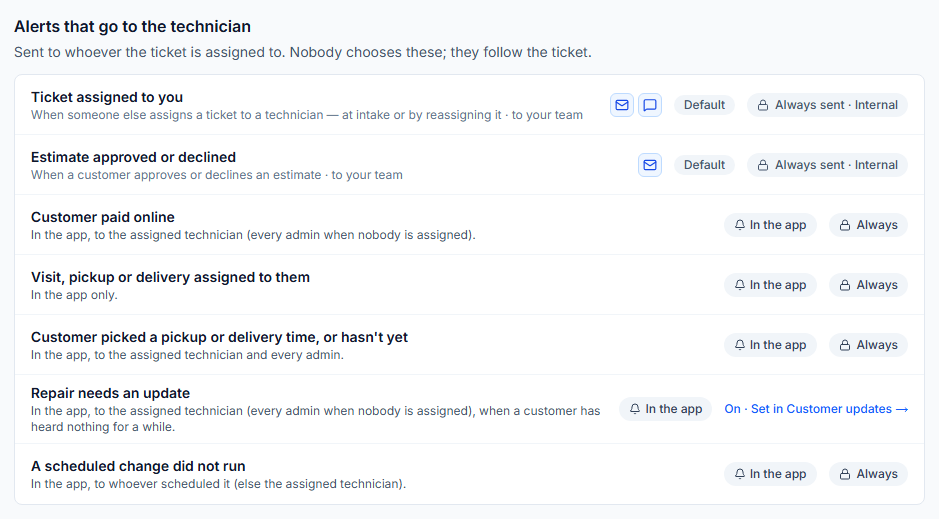Image resolution: width=939 pixels, height=519 pixels.
Task: Click bell icon in Visit, pickup or delivery row
Action: (740, 285)
